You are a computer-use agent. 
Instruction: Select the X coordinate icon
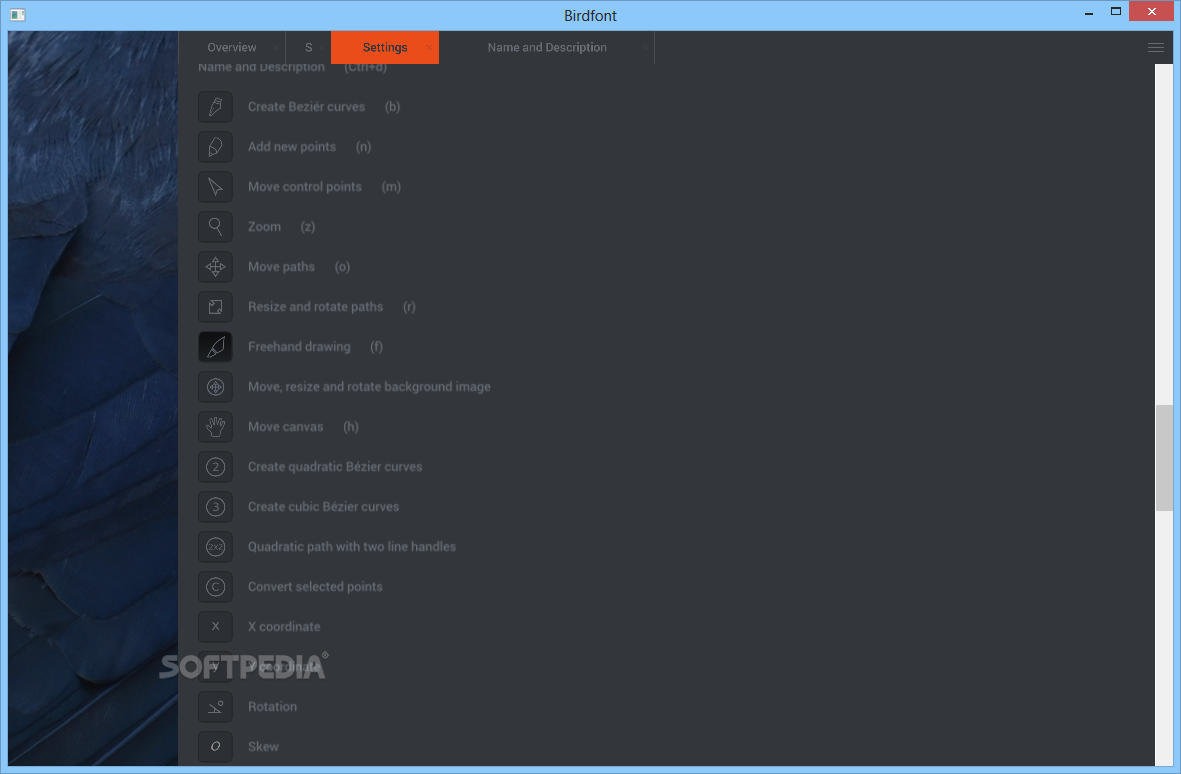215,626
